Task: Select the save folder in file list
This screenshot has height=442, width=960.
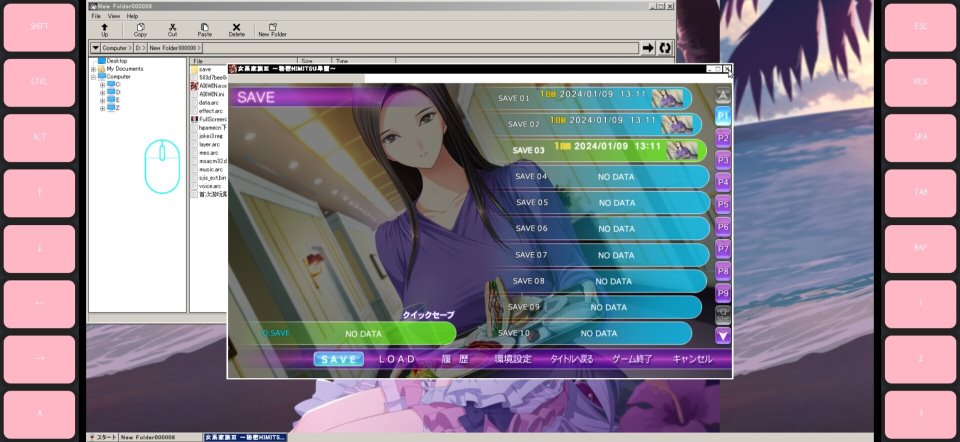Action: tap(201, 69)
